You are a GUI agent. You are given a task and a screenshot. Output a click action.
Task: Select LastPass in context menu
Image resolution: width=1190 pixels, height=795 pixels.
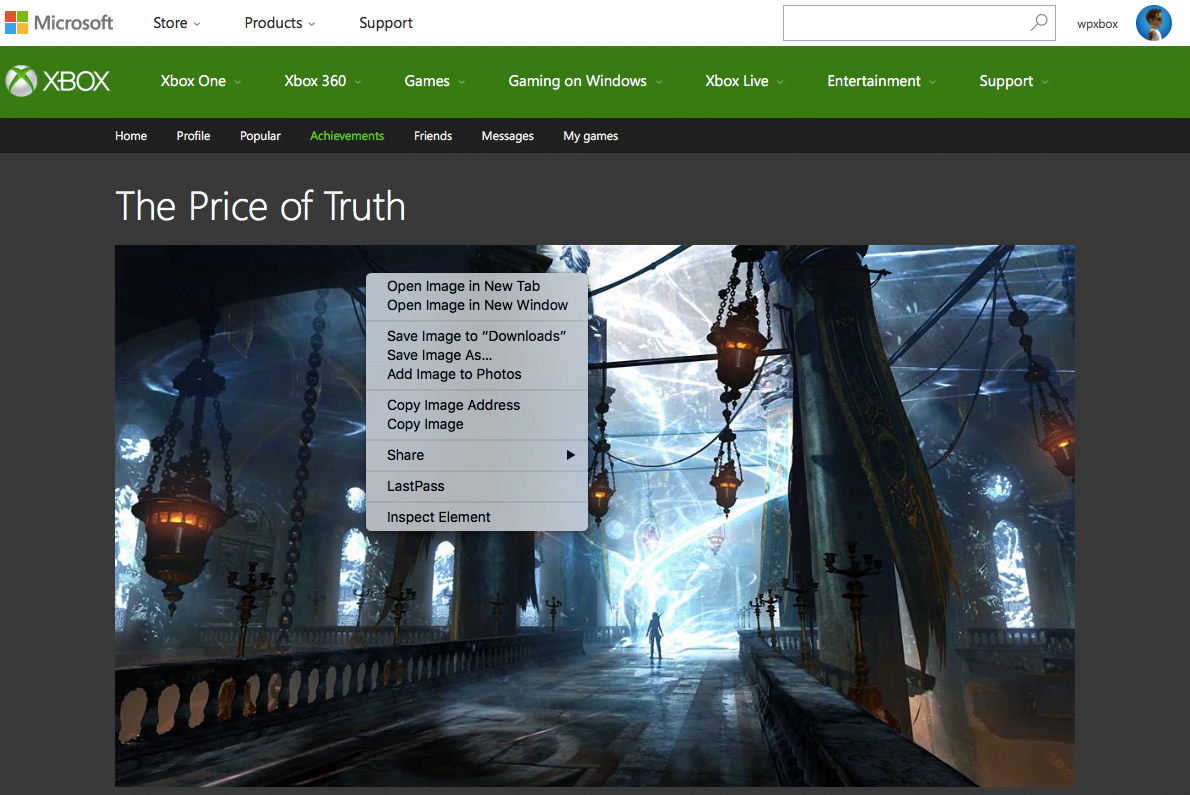tap(477, 486)
